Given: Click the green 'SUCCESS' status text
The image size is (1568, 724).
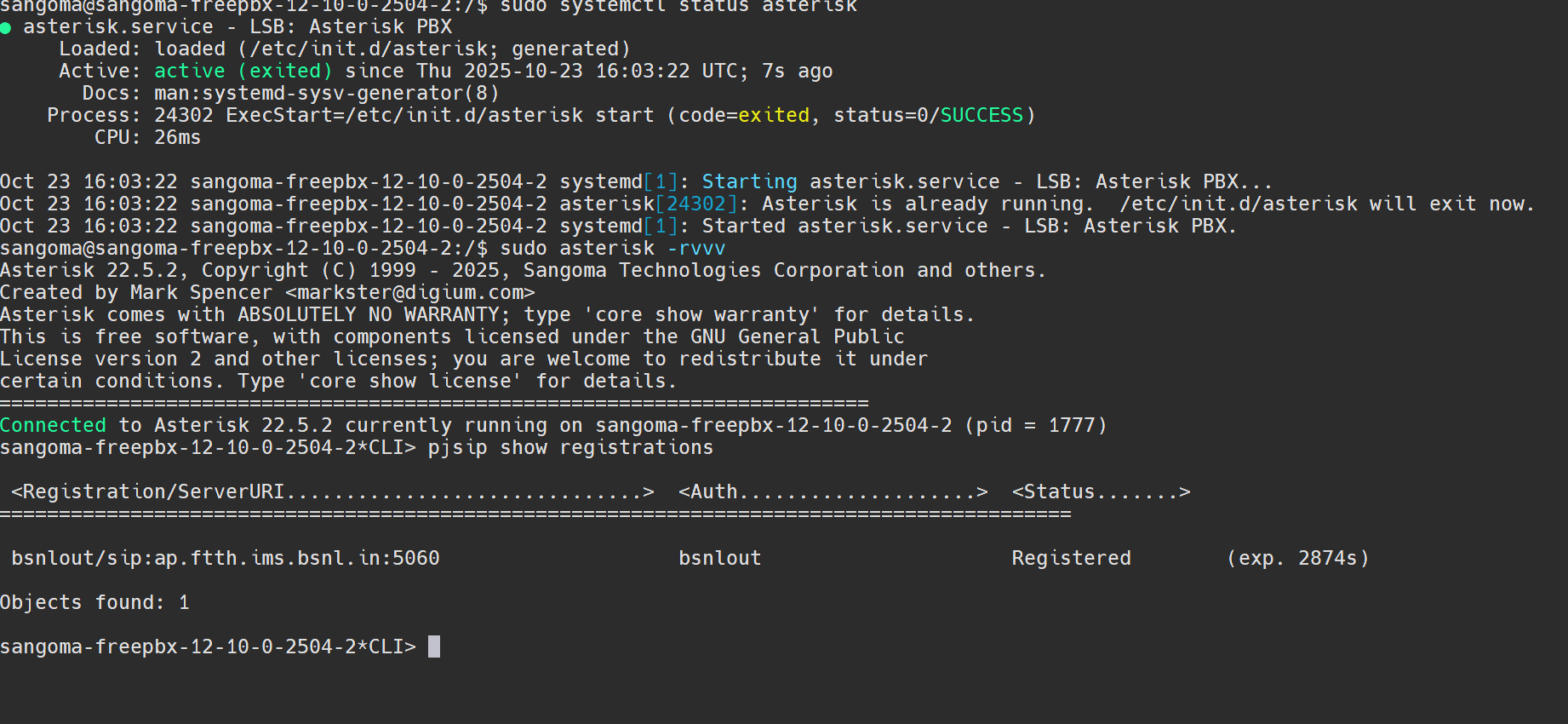Looking at the screenshot, I should (x=981, y=115).
